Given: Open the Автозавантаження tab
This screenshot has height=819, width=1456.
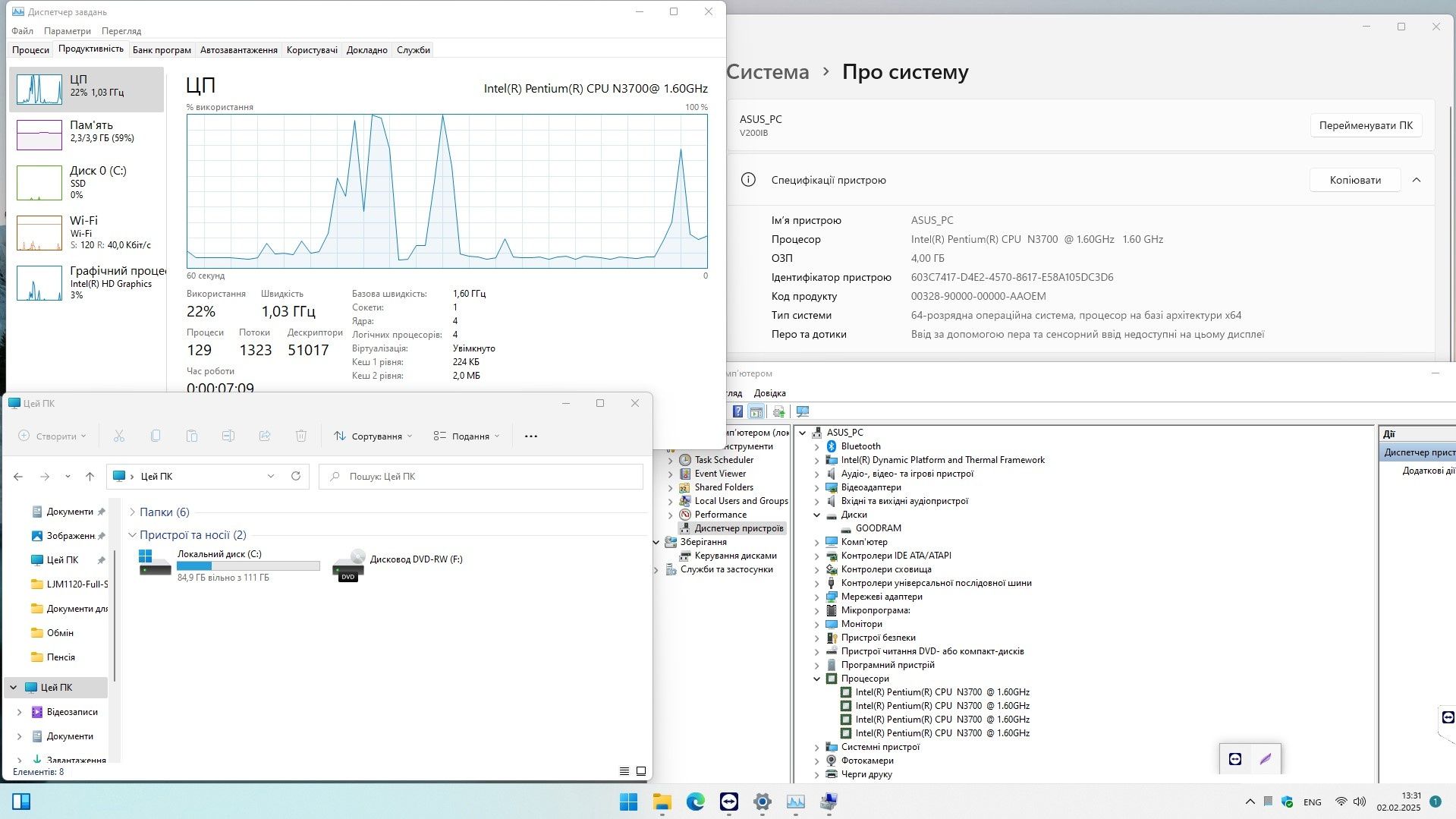Looking at the screenshot, I should pos(239,50).
